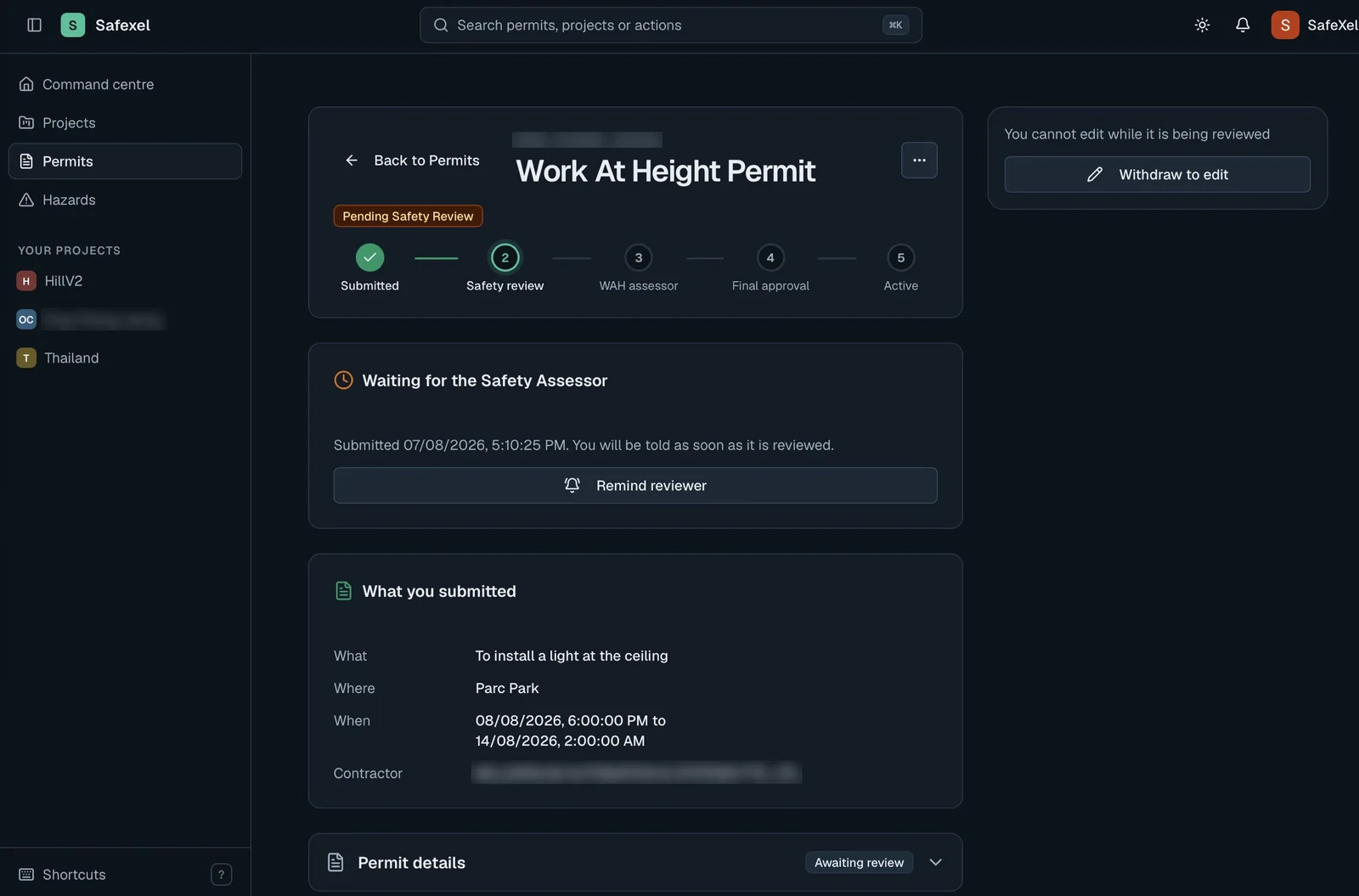Click the Permits document icon
Screen dimensions: 1359x896
[26, 161]
